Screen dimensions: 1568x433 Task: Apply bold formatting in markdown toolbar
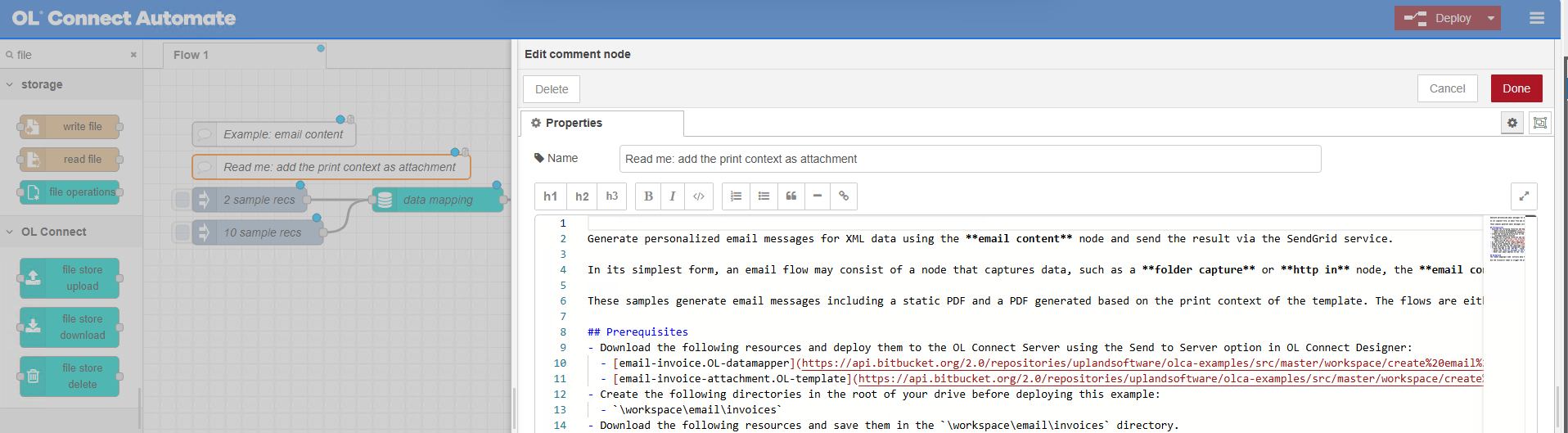click(648, 196)
